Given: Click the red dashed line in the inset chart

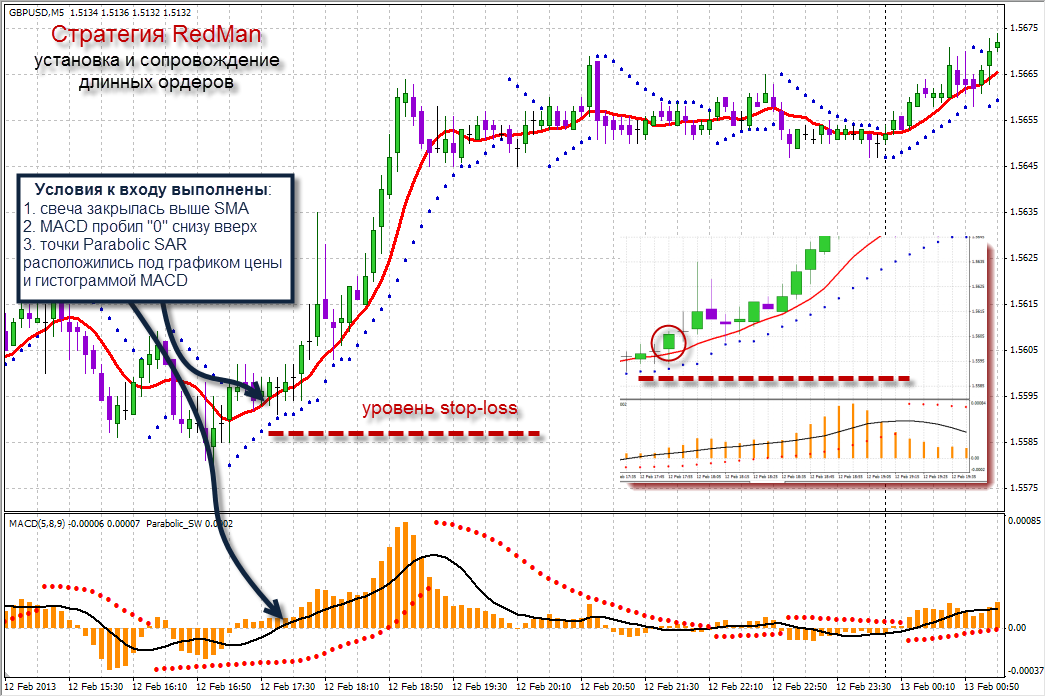Looking at the screenshot, I should point(774,379).
